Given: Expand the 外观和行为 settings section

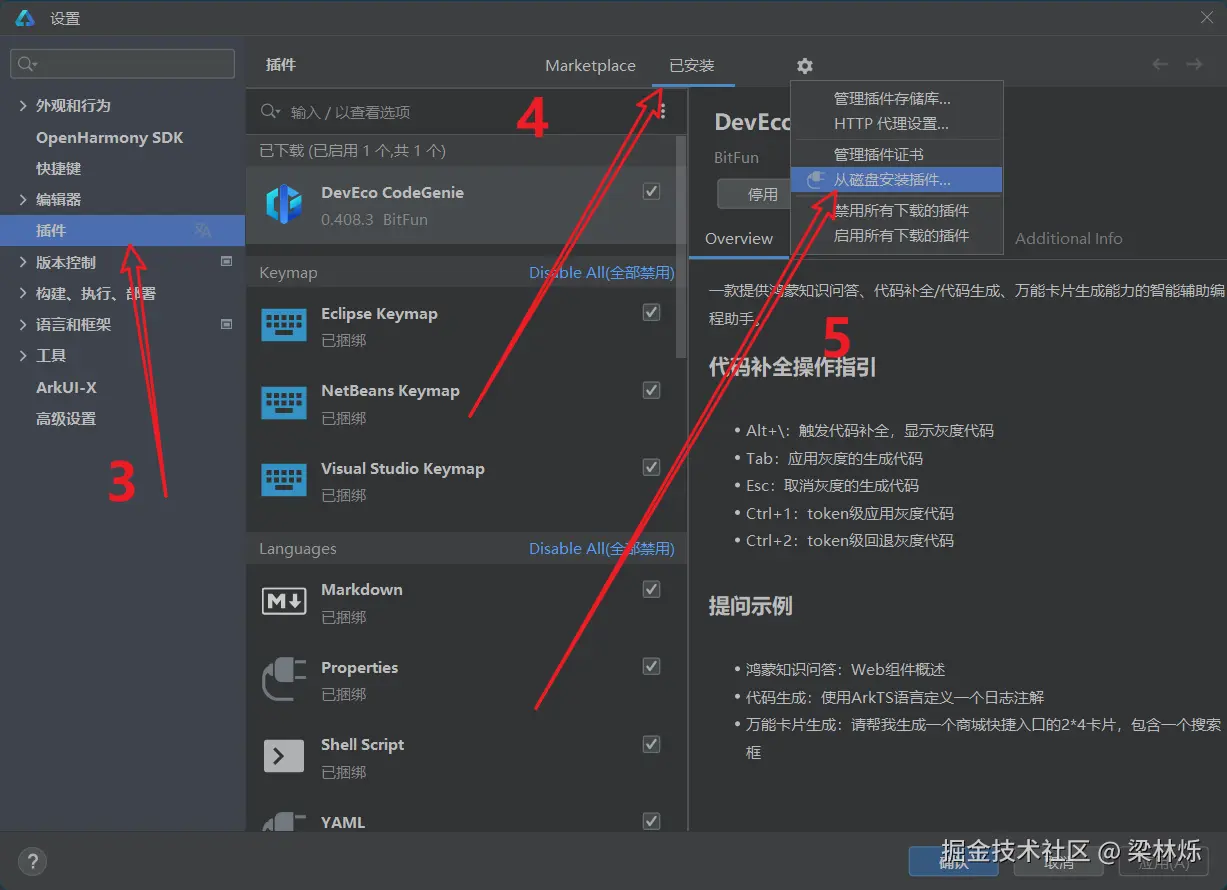Looking at the screenshot, I should [x=22, y=105].
